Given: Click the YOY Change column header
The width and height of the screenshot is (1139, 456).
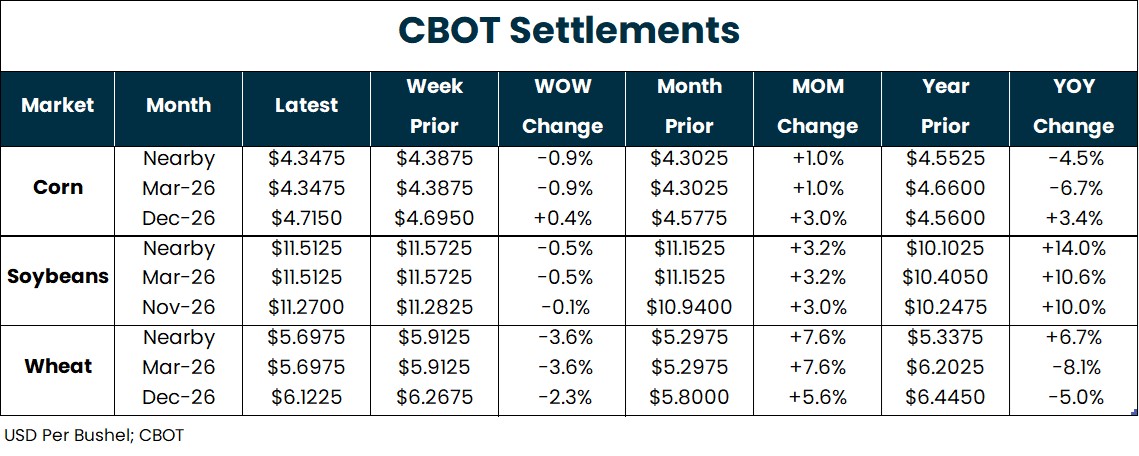Looking at the screenshot, I should 1073,106.
